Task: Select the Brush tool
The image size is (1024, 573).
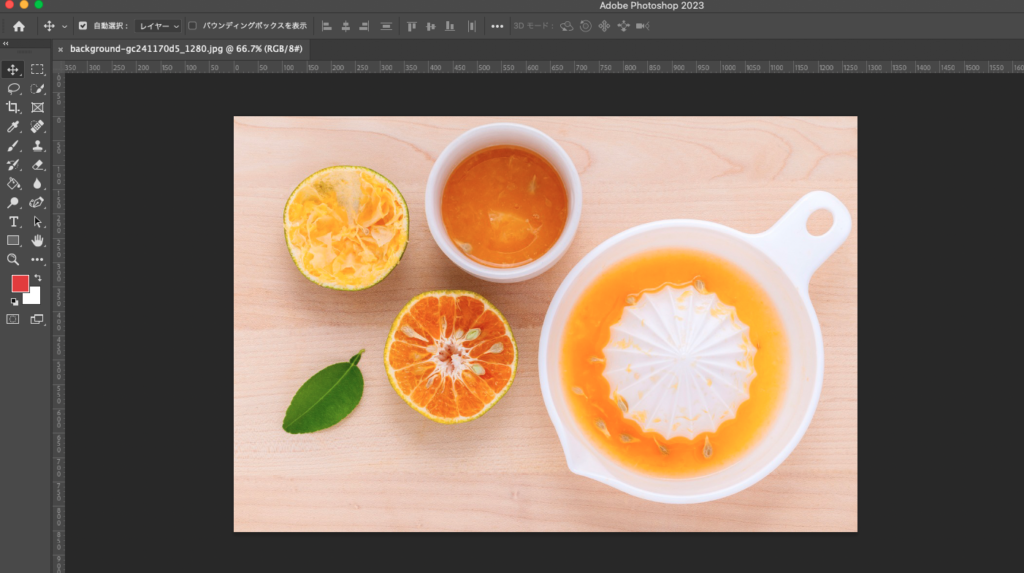Action: pyautogui.click(x=13, y=146)
